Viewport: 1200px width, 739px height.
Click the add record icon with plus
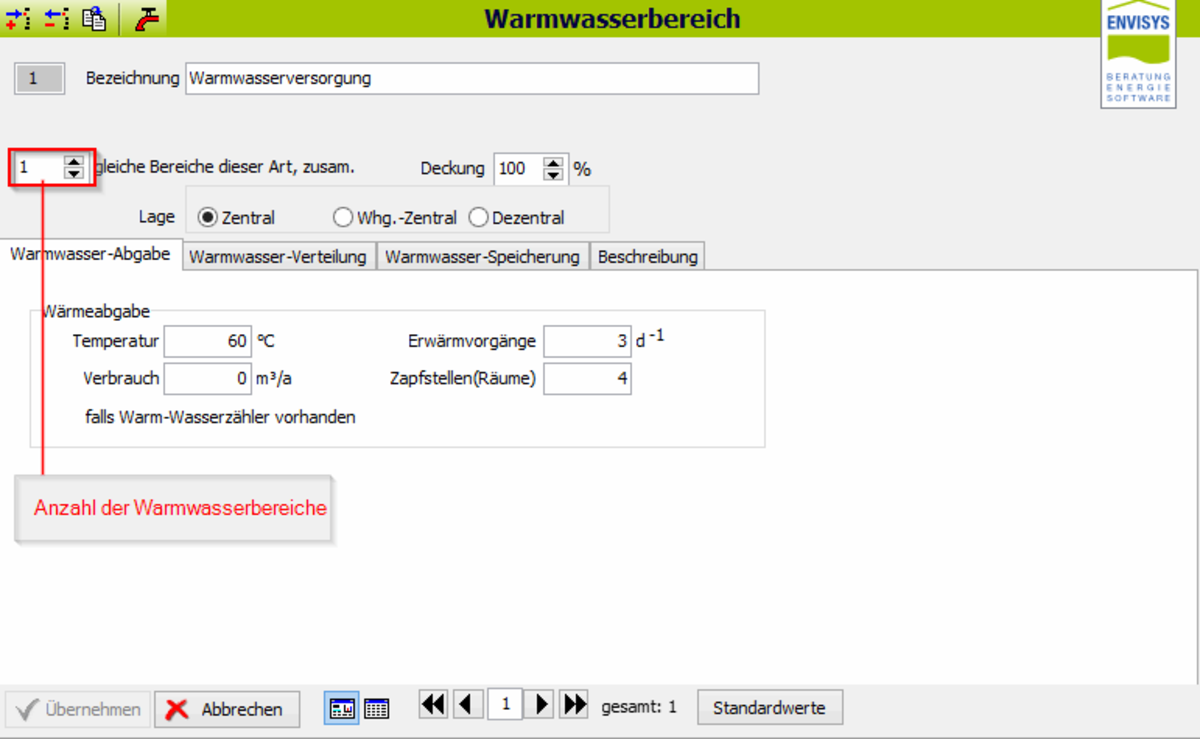click(x=19, y=18)
